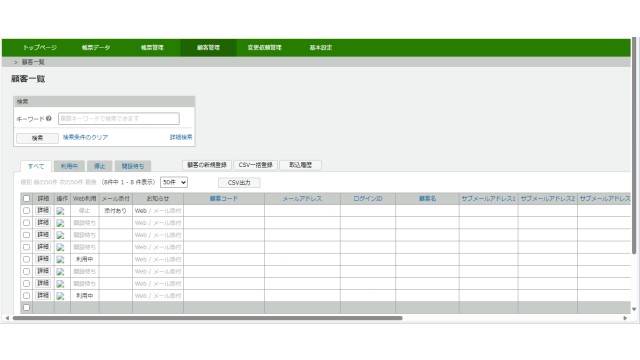Viewport: 640px width, 360px height.
Task: Click the 操作 icon in the third table row
Action: coord(60,236)
